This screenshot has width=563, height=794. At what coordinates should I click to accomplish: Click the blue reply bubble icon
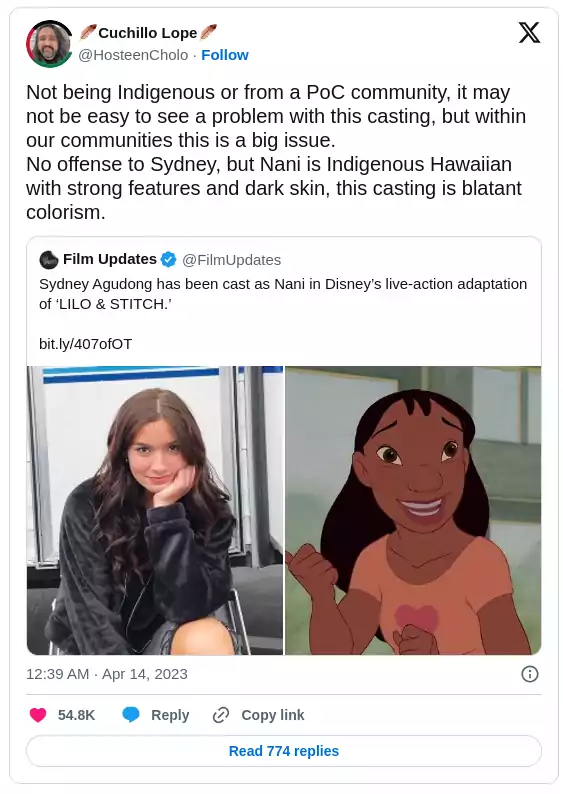(131, 714)
